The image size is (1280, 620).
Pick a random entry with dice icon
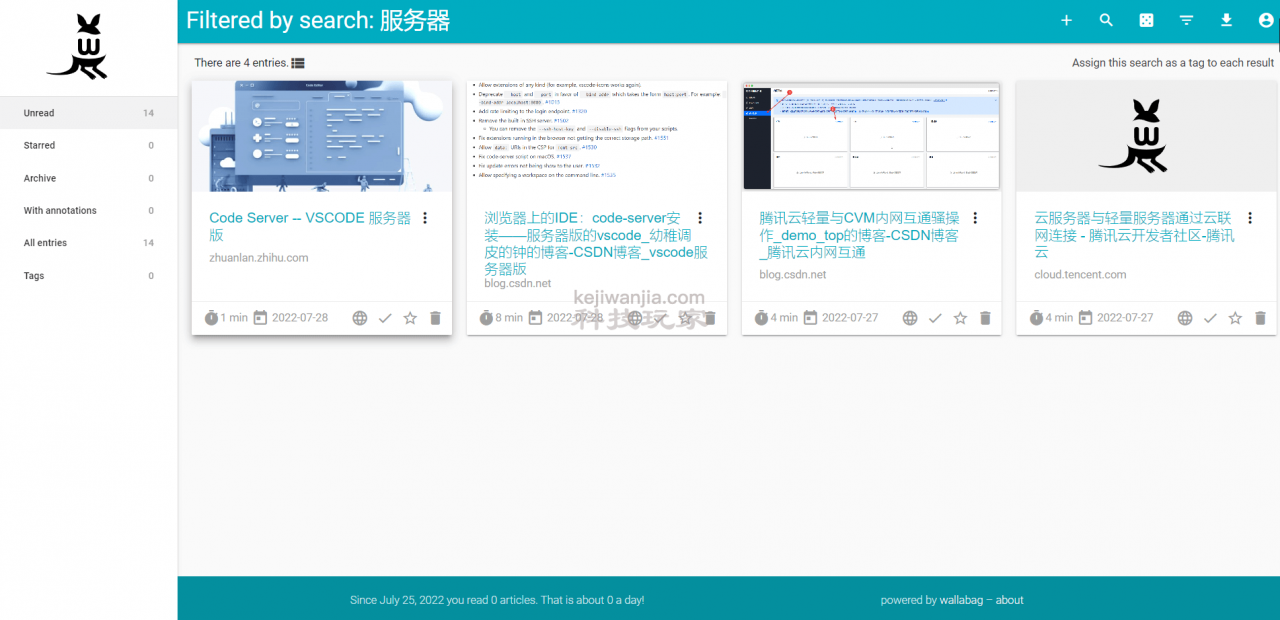pyautogui.click(x=1146, y=20)
